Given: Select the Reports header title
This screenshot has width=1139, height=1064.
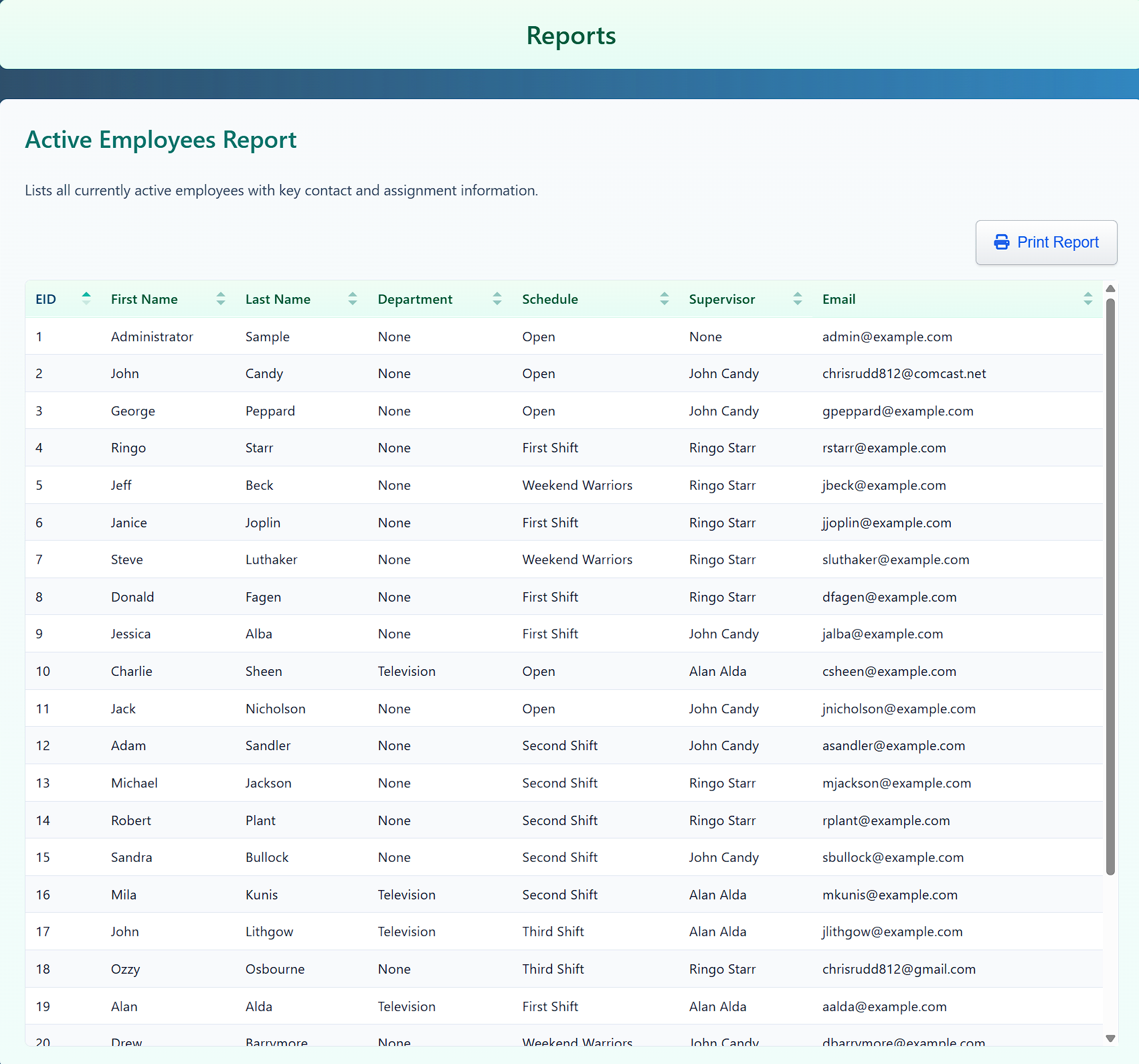Looking at the screenshot, I should 570,35.
